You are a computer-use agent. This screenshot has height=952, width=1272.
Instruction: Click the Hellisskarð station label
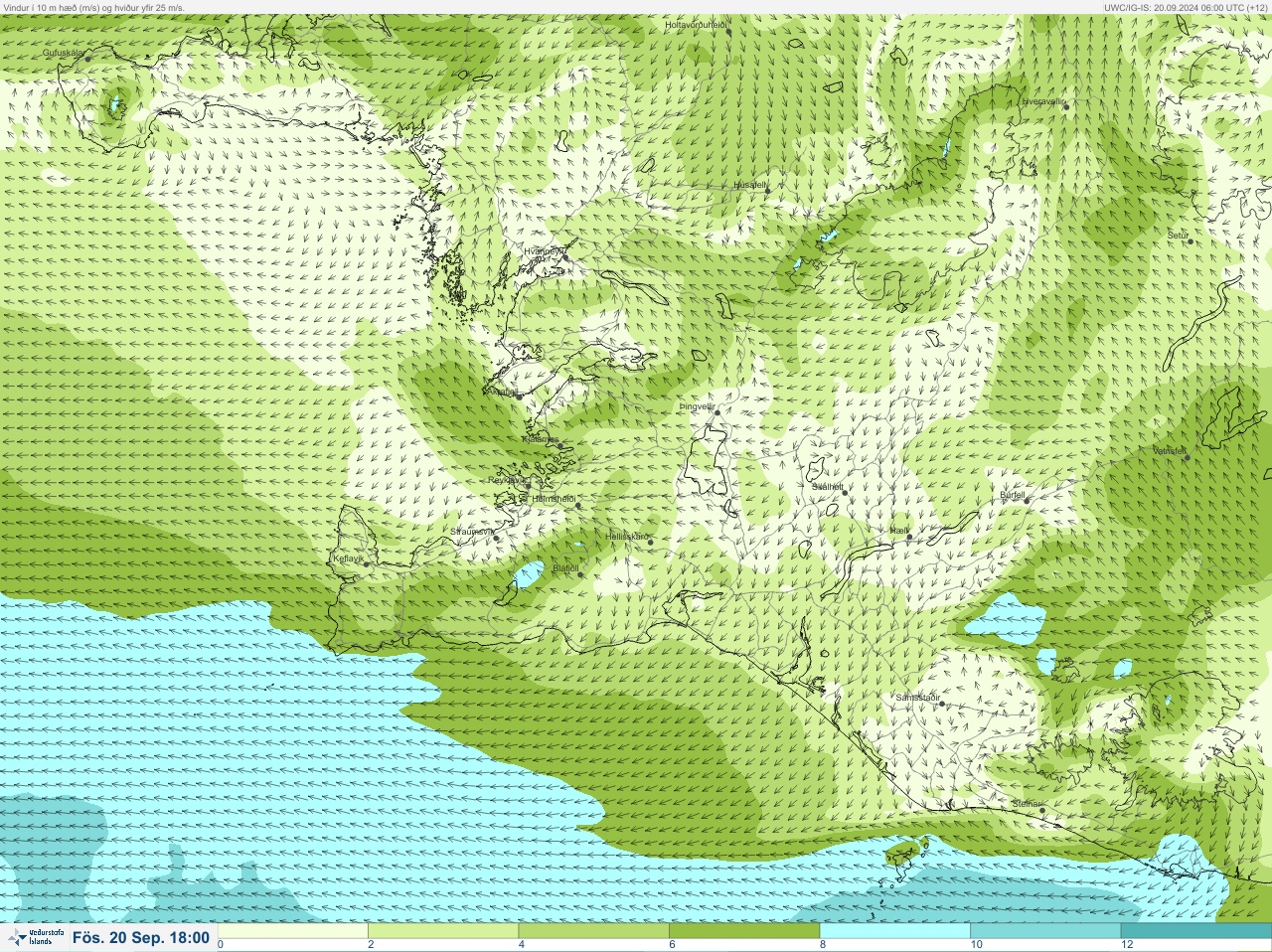point(627,537)
